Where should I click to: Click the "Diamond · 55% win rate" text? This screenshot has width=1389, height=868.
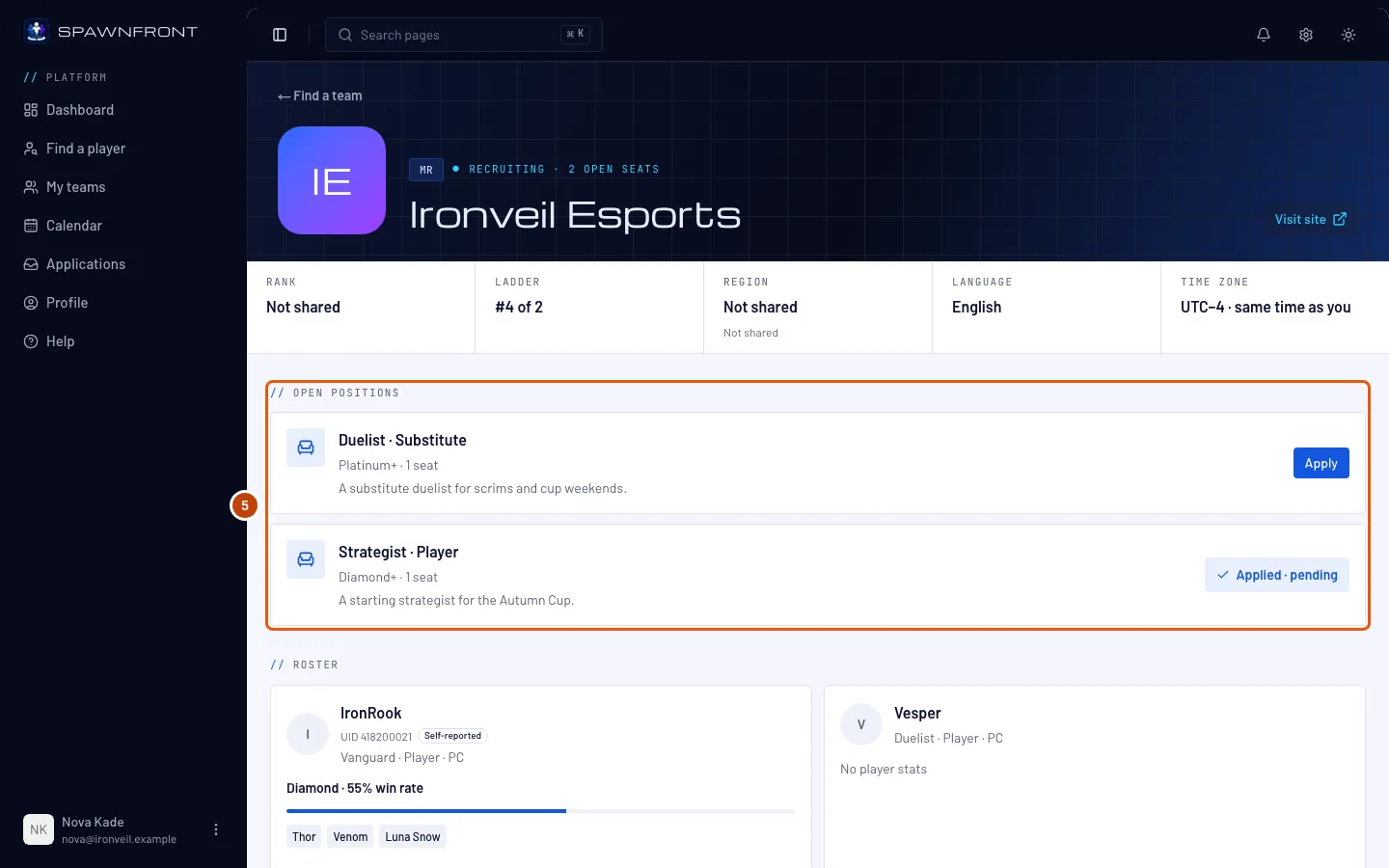[x=355, y=788]
